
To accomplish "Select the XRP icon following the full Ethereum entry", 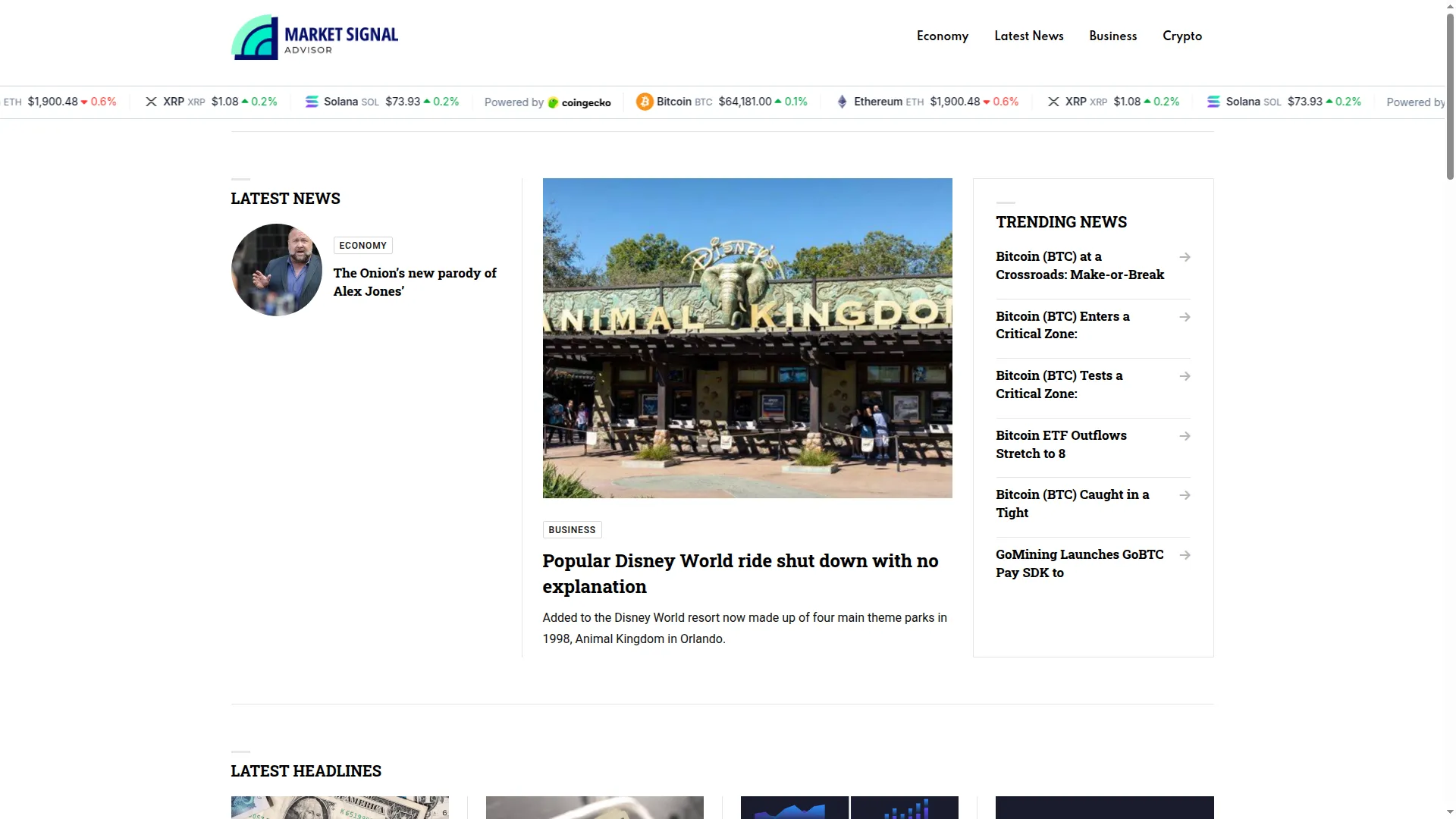I will [x=1053, y=102].
